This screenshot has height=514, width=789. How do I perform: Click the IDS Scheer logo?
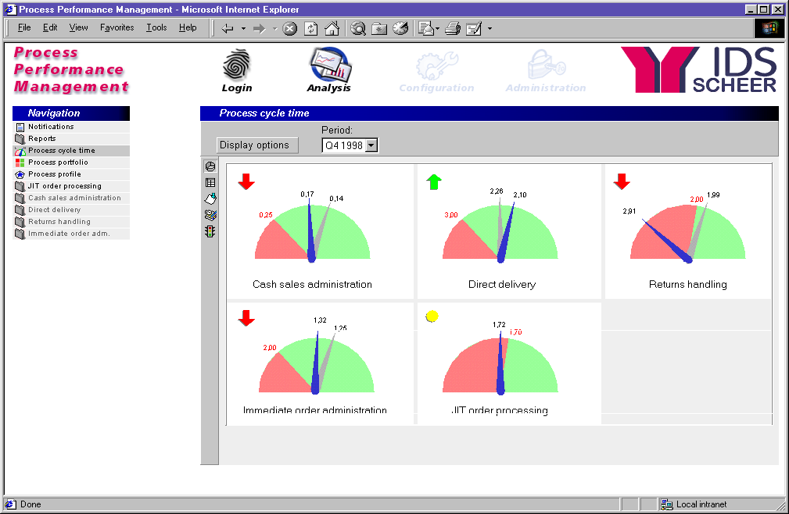pyautogui.click(x=699, y=70)
